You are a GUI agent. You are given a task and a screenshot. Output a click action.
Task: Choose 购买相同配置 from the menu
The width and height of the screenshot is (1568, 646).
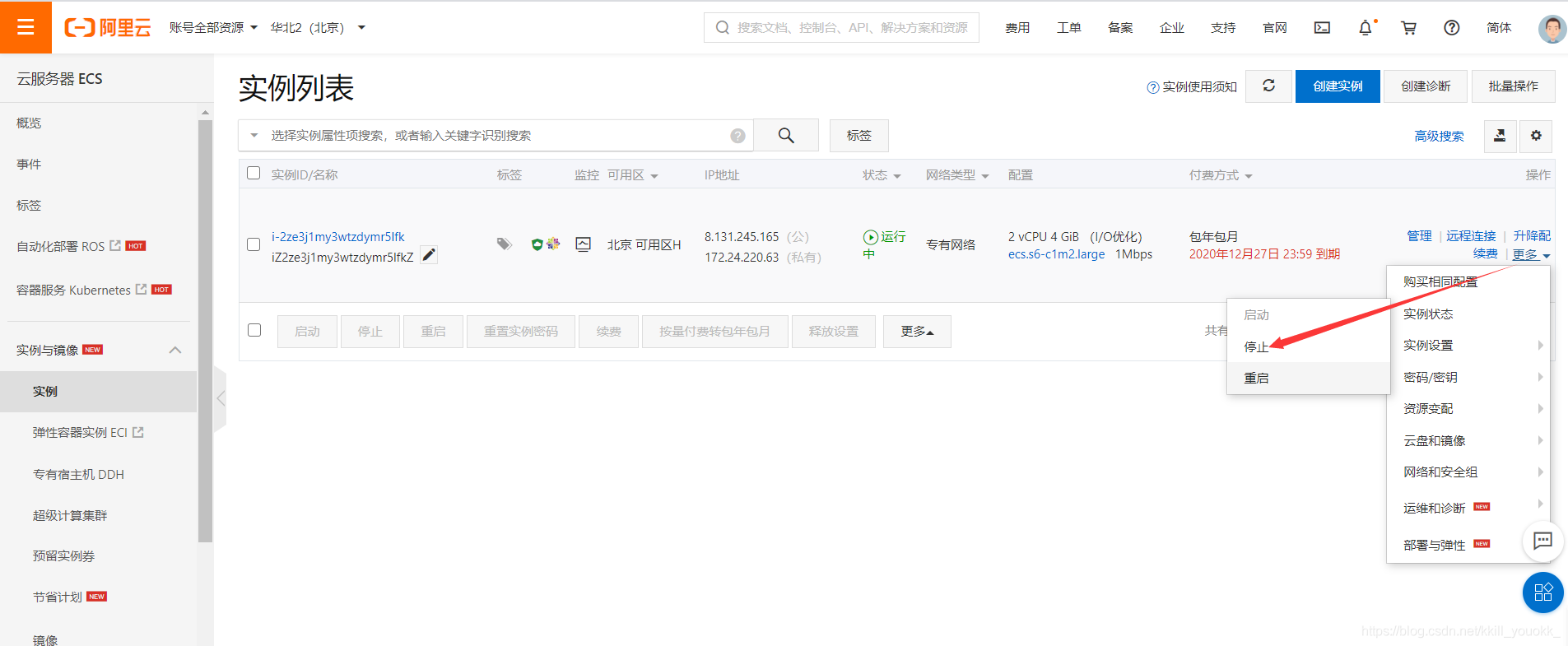pos(1468,281)
